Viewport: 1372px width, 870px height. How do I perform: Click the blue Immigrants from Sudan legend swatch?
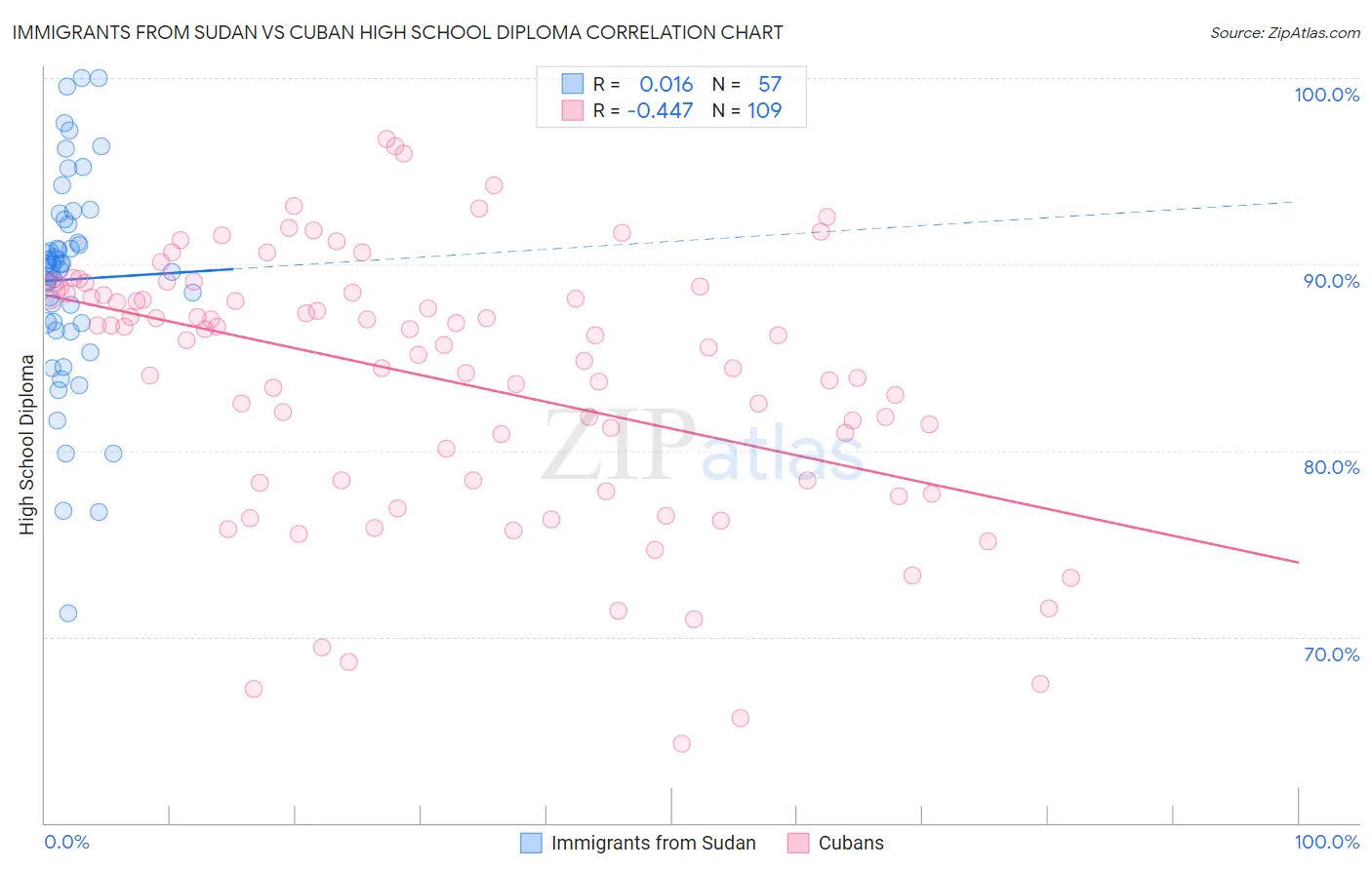(531, 843)
